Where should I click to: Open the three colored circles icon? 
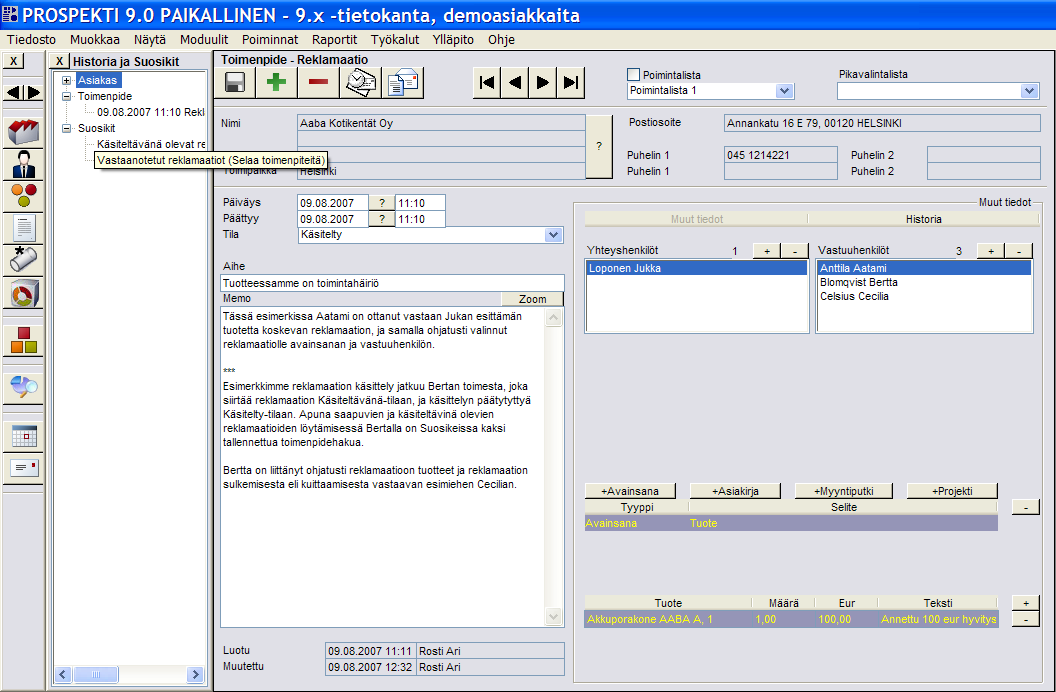[x=24, y=195]
